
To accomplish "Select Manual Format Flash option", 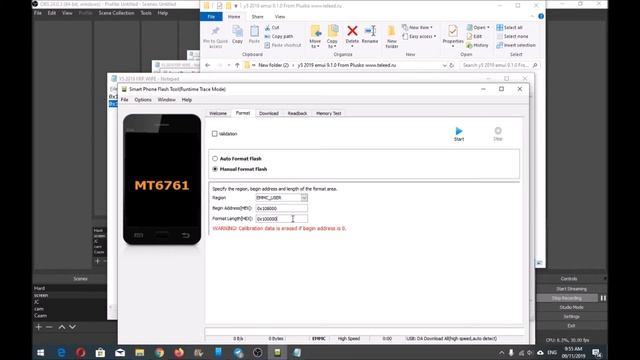I will coord(215,169).
